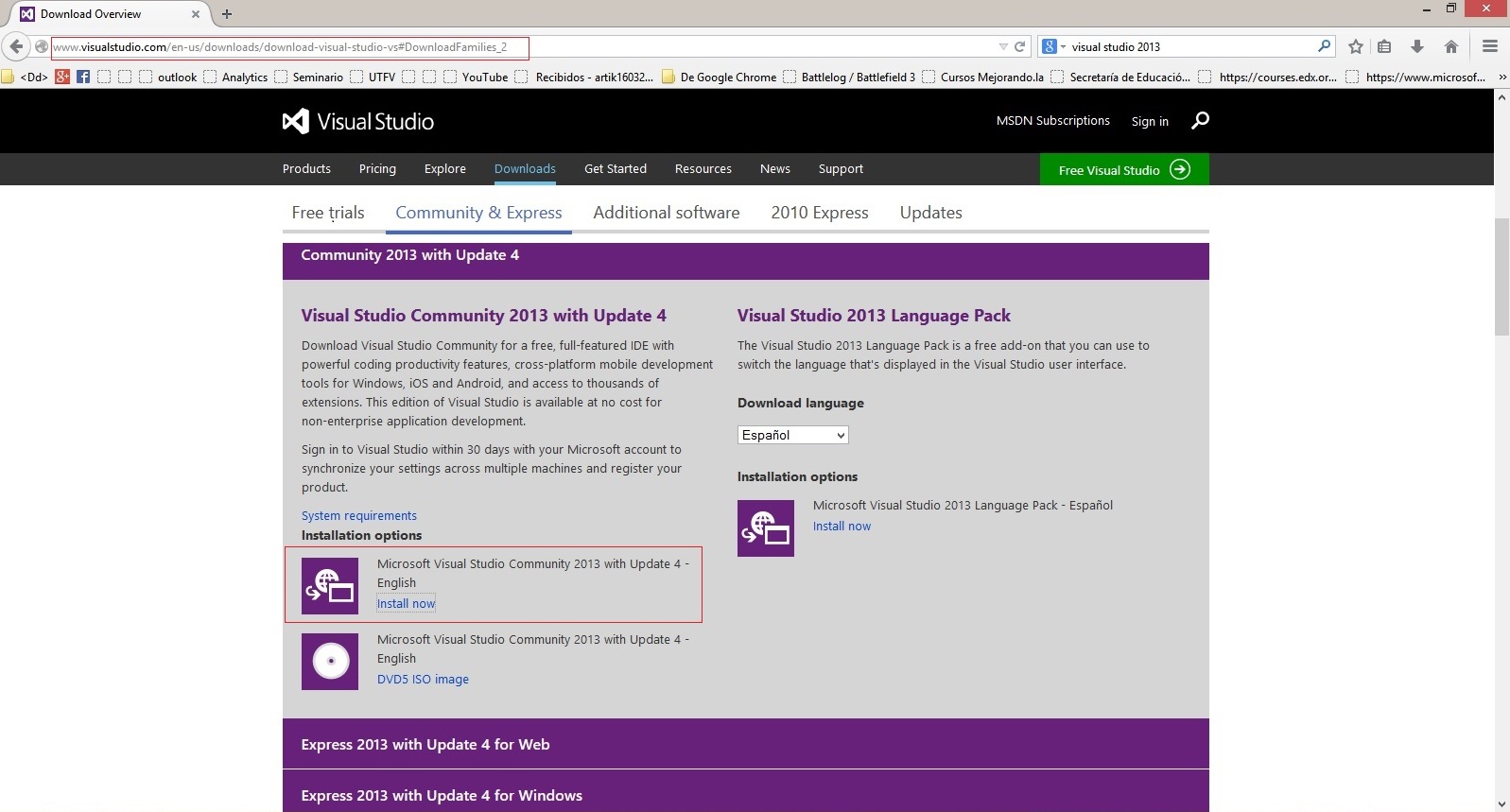The image size is (1510, 812).
Task: Click the DVD ISO disc icon
Action: pos(330,661)
